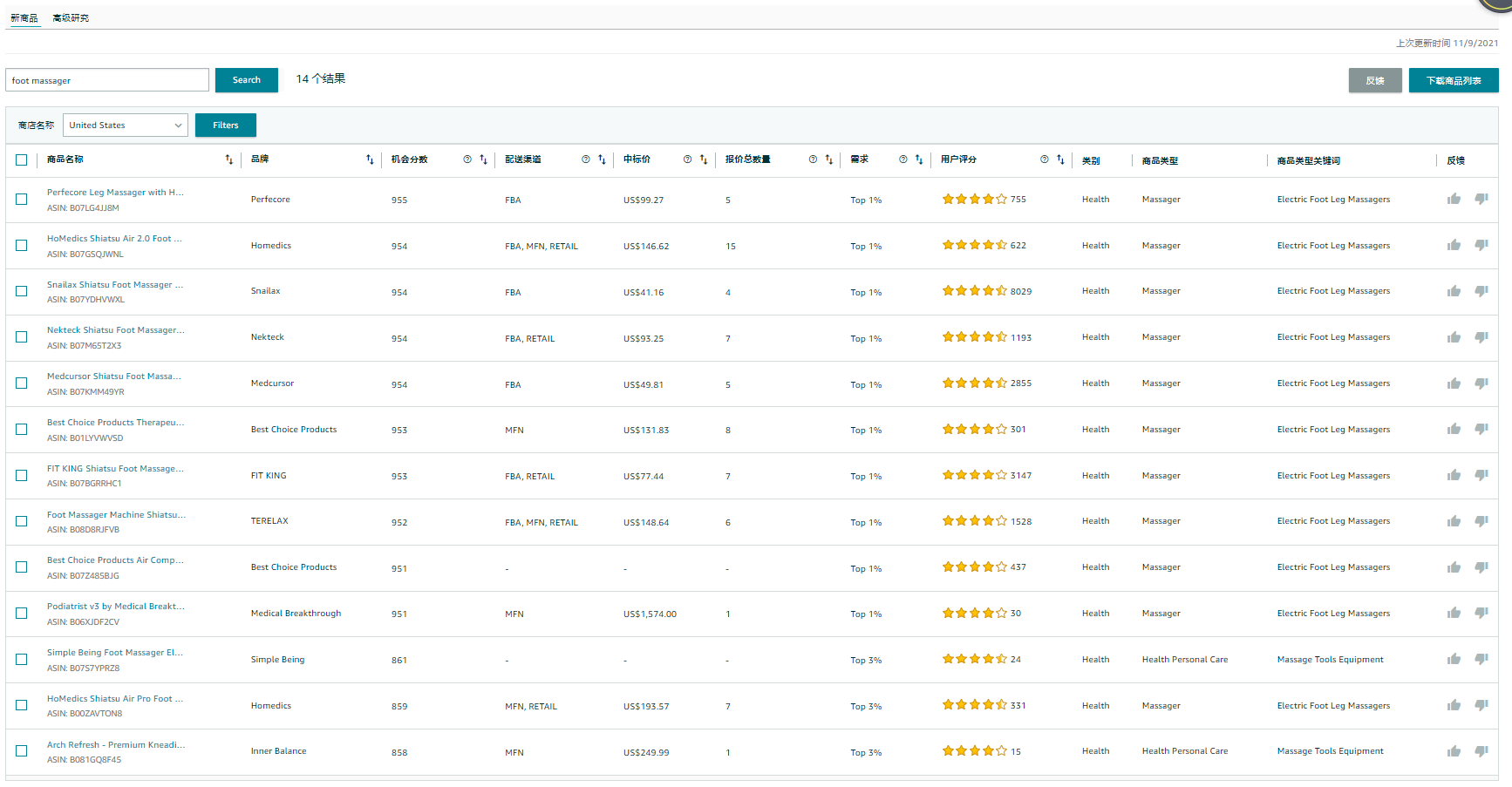Check the select-all header checkbox

click(22, 159)
